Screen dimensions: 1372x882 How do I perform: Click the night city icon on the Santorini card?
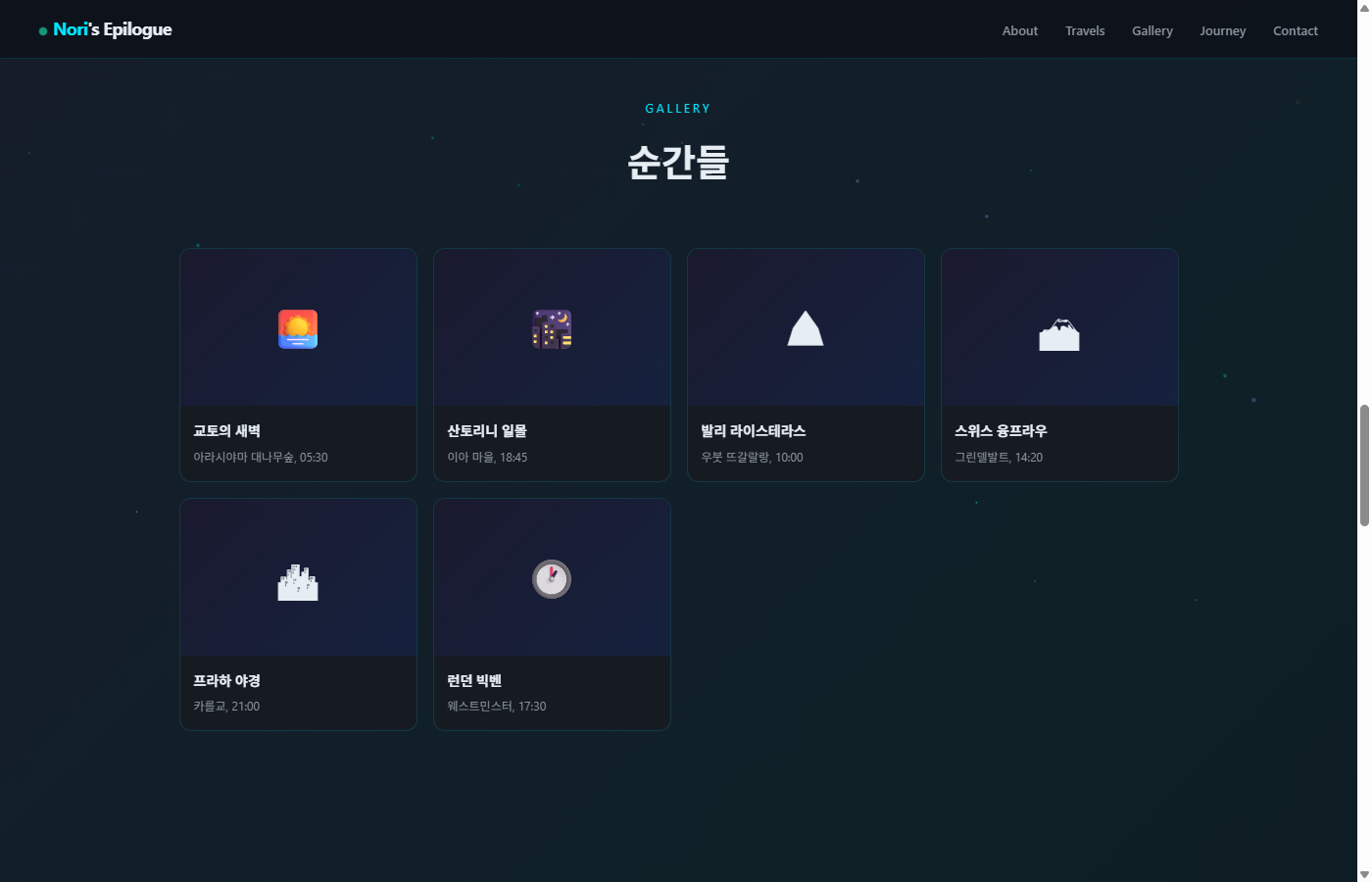click(x=552, y=329)
